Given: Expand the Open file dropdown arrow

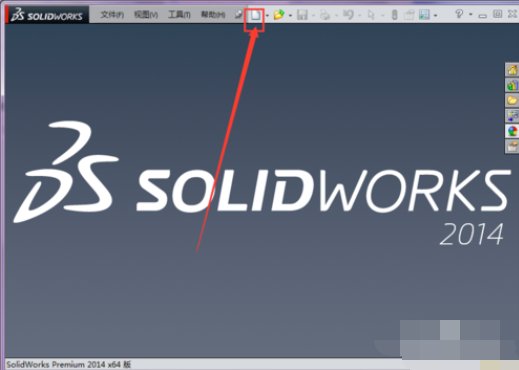Looking at the screenshot, I should (x=290, y=16).
